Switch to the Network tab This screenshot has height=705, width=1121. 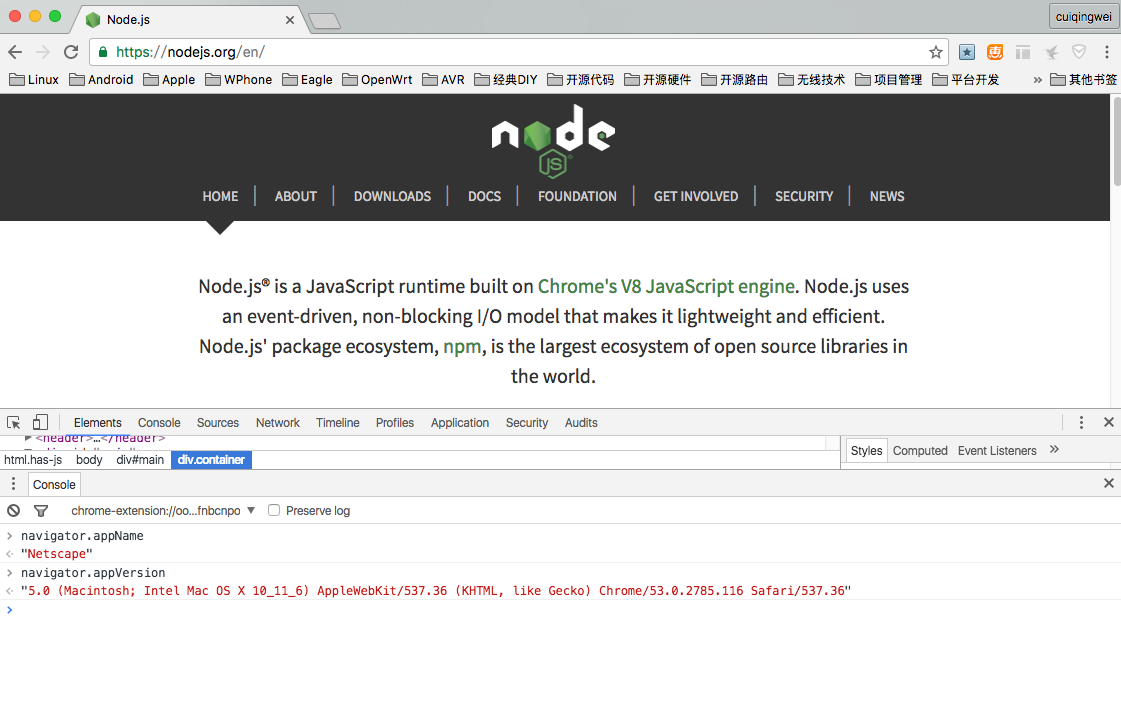pyautogui.click(x=277, y=422)
